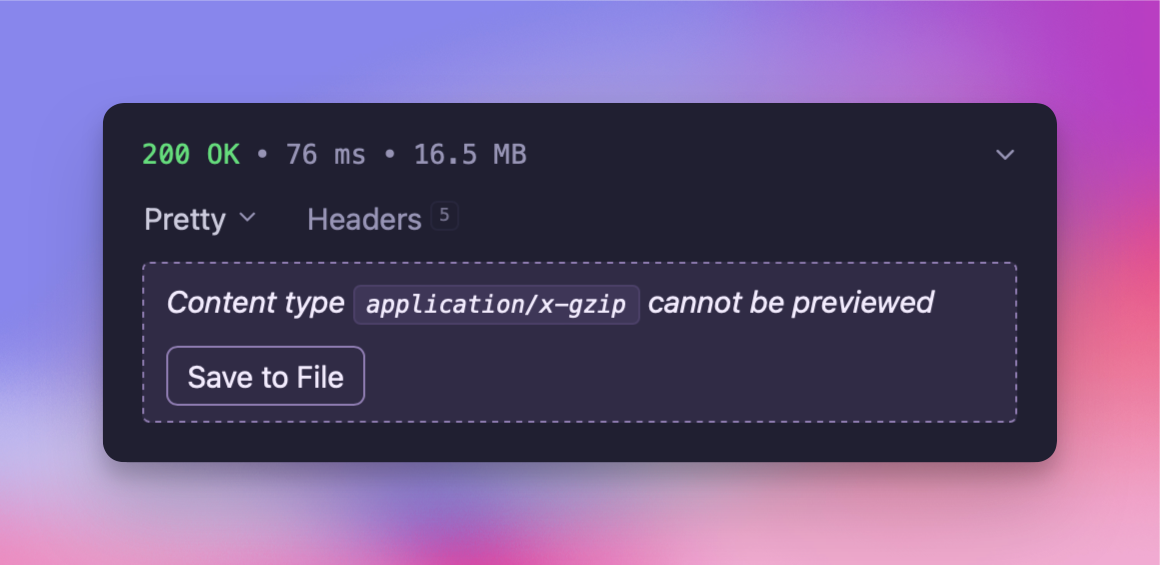Click empty header space between size and chevron
This screenshot has width=1160, height=565.
(x=760, y=155)
